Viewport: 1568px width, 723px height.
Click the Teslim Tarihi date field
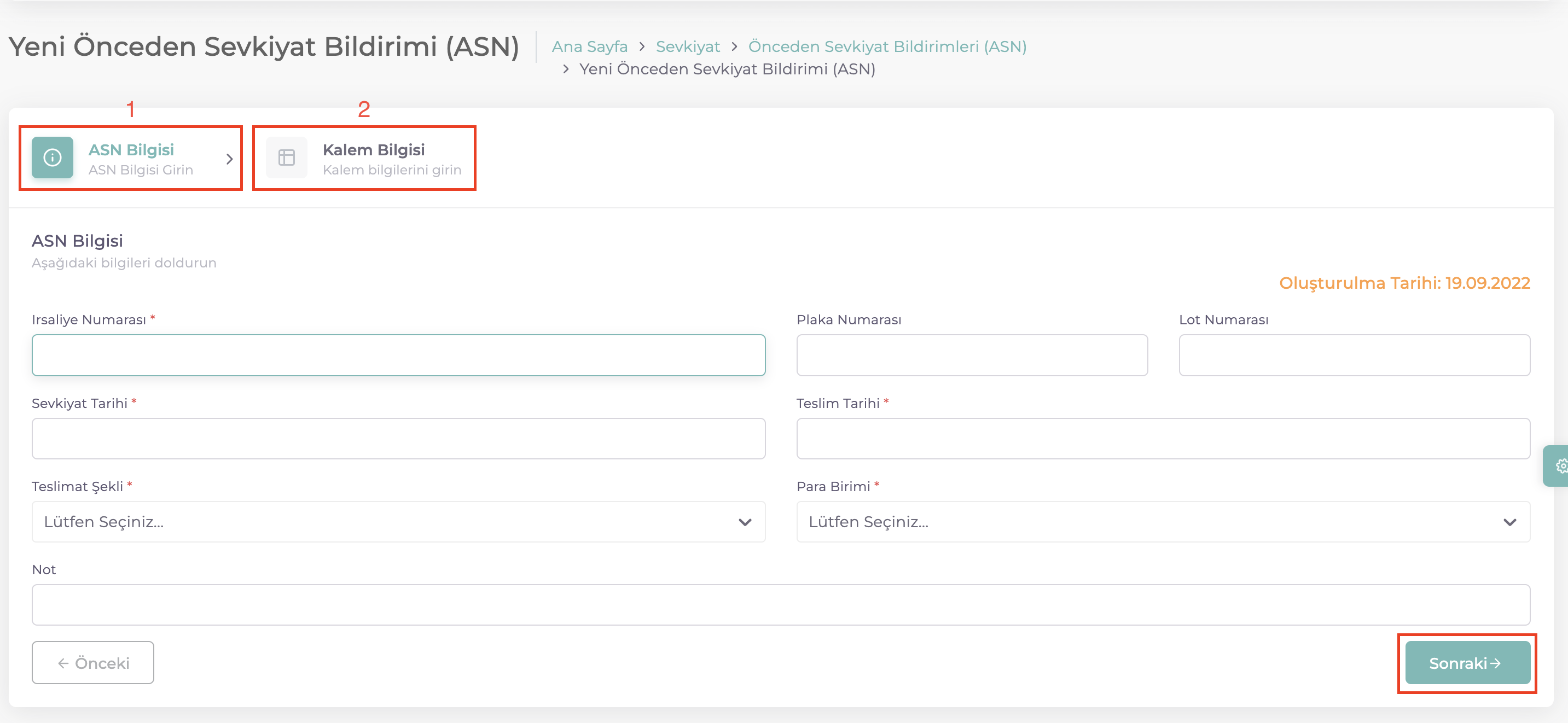point(1163,438)
